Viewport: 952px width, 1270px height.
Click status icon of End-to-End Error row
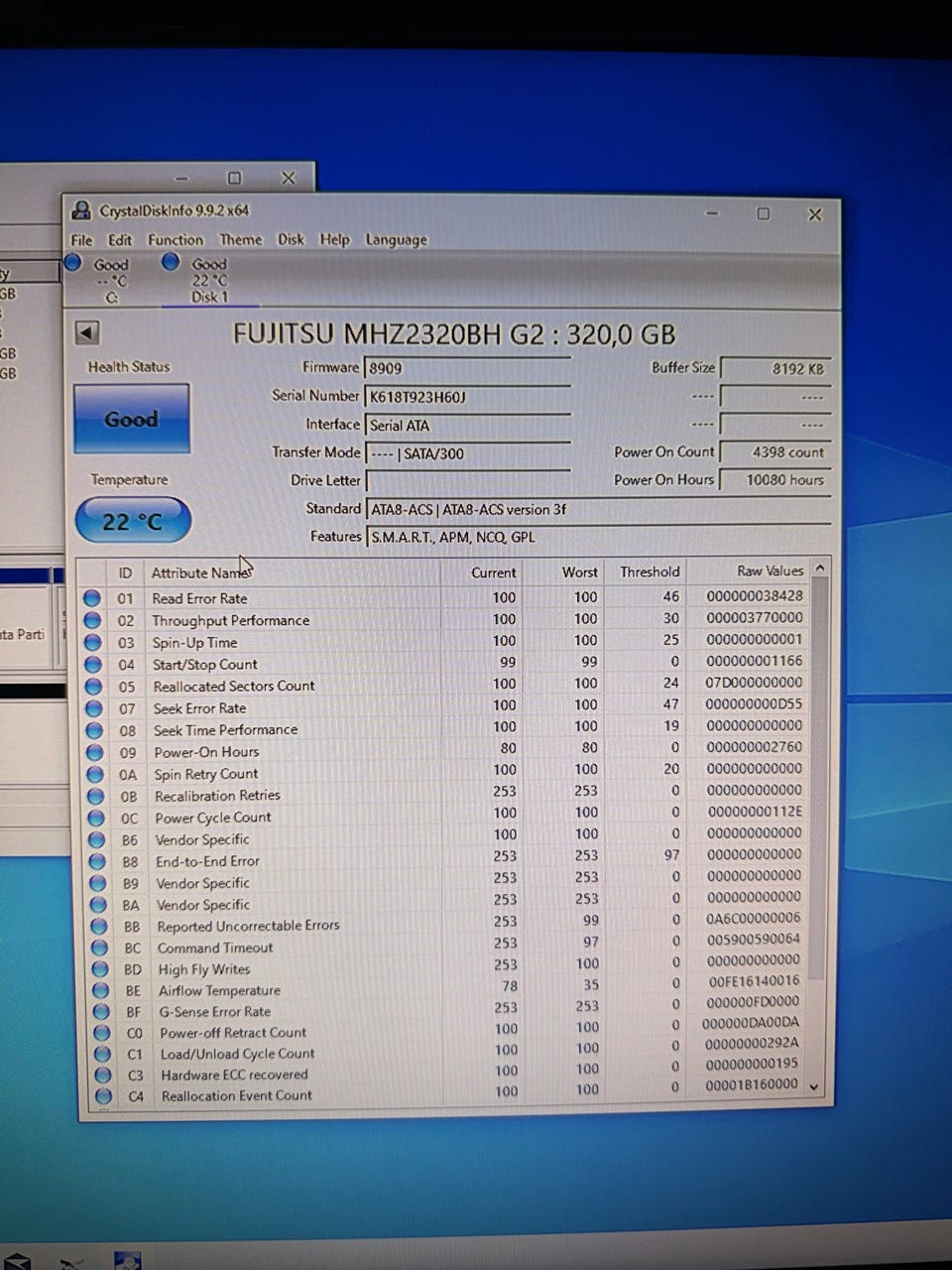click(98, 861)
